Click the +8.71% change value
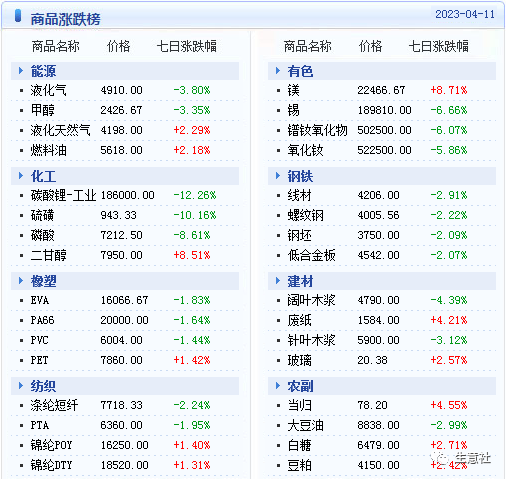 tap(449, 90)
